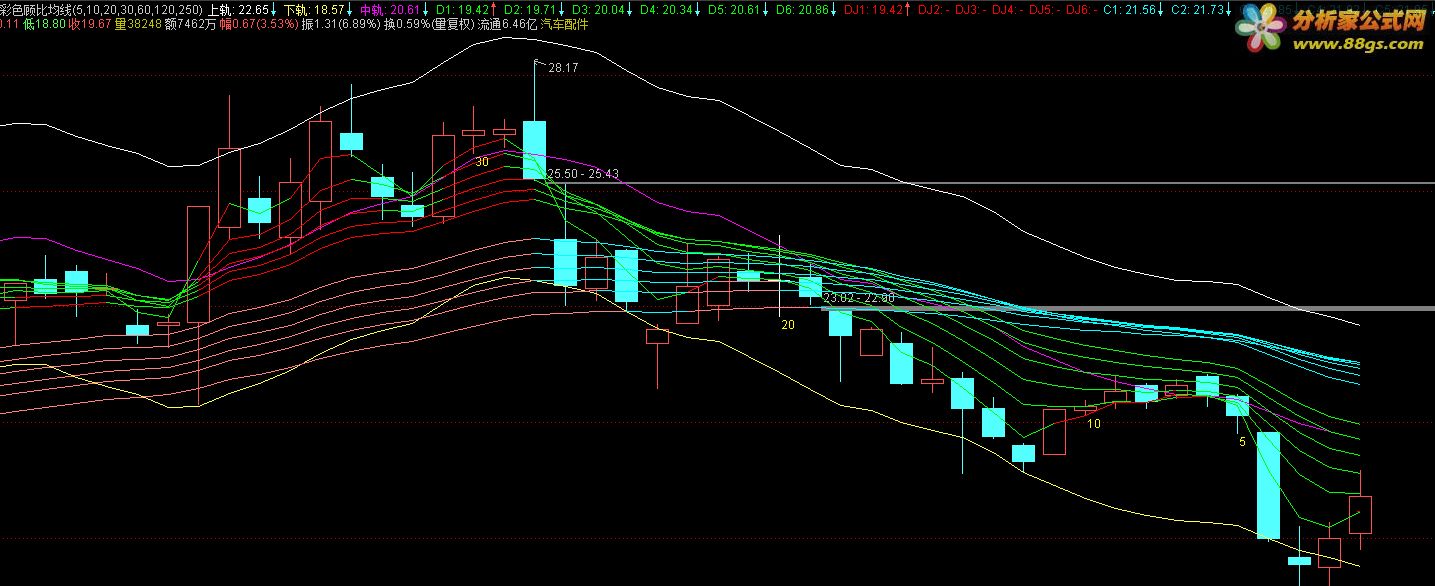Click the D1: 19.42 reading

pyautogui.click(x=464, y=9)
